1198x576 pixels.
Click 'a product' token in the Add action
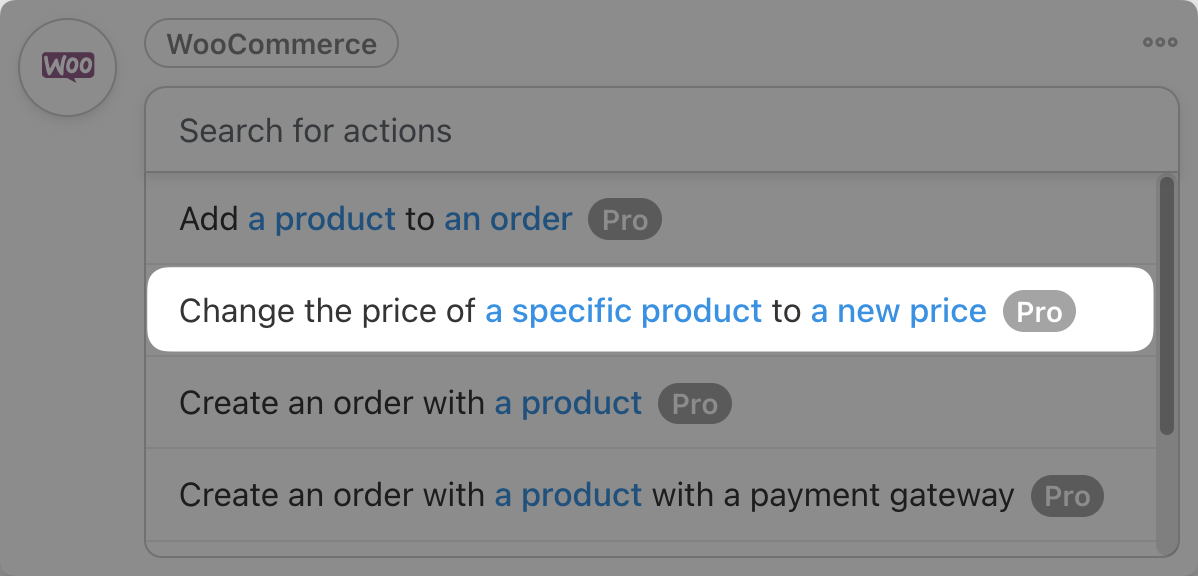[x=322, y=219]
